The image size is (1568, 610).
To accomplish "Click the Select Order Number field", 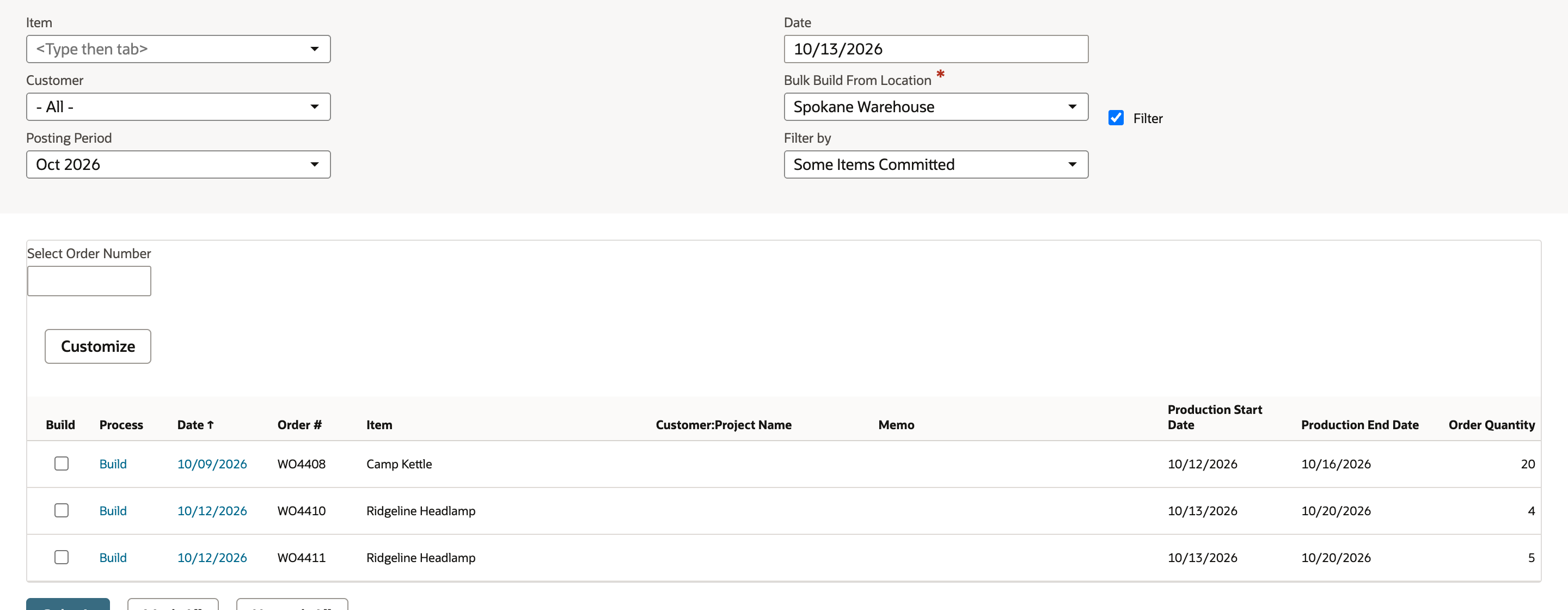I will [x=89, y=280].
